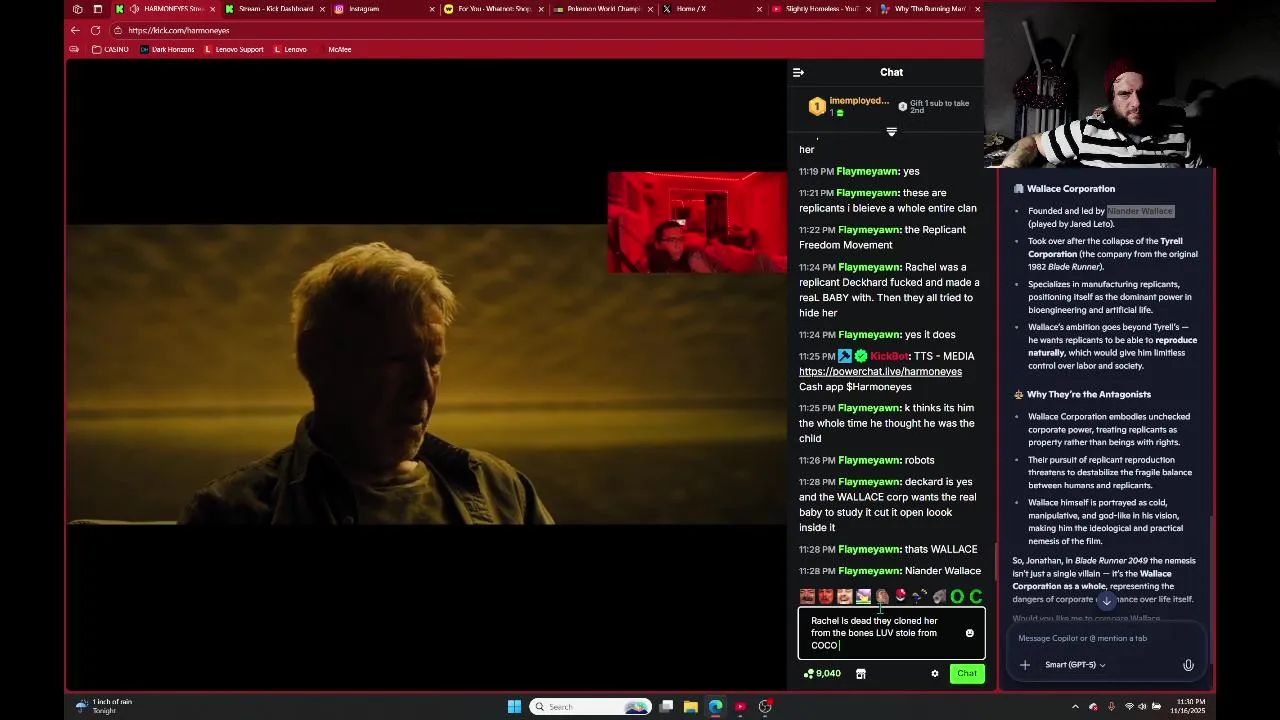Switch to the For You - Whatnot tab
The height and width of the screenshot is (720, 1280).
(x=494, y=9)
